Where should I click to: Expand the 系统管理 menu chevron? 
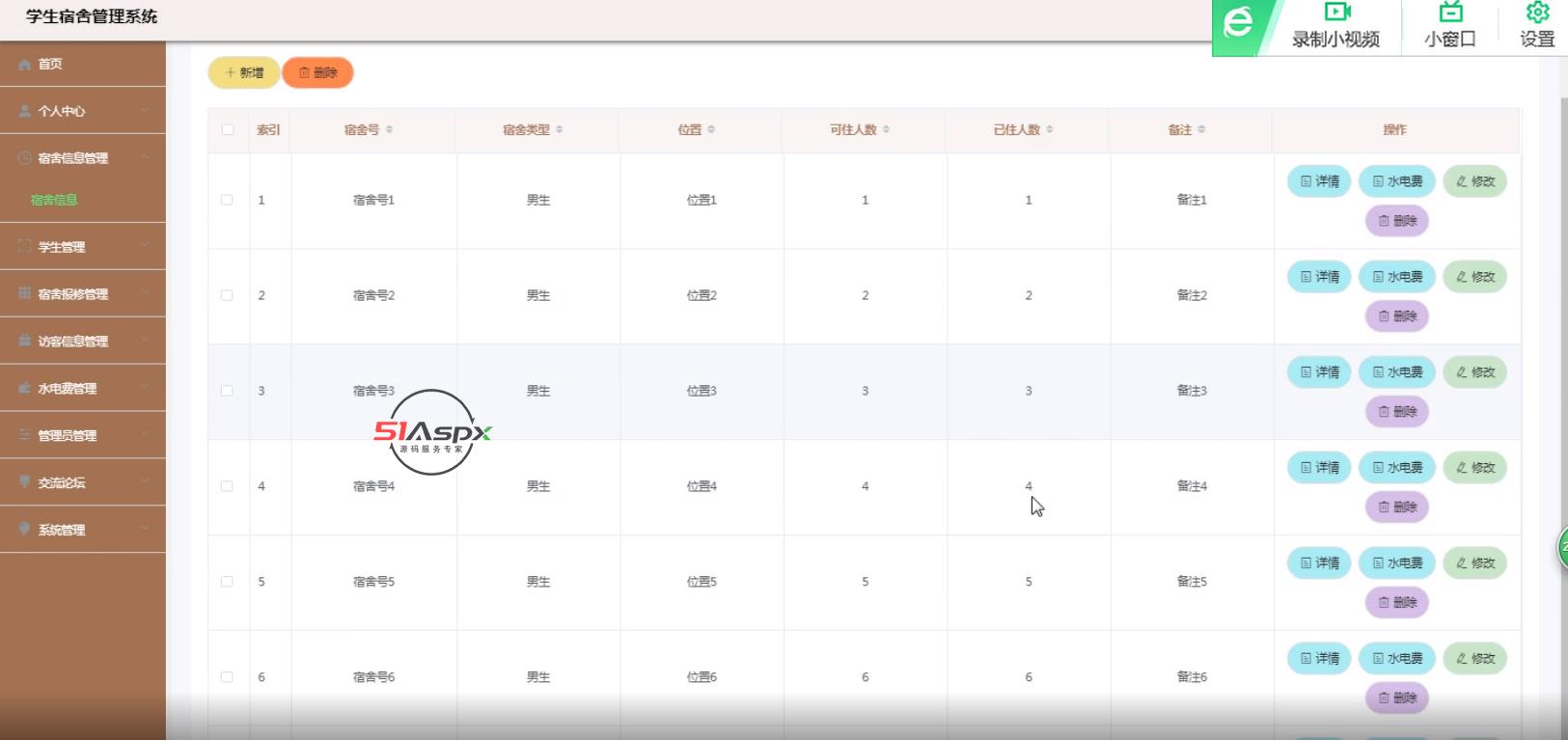[145, 530]
